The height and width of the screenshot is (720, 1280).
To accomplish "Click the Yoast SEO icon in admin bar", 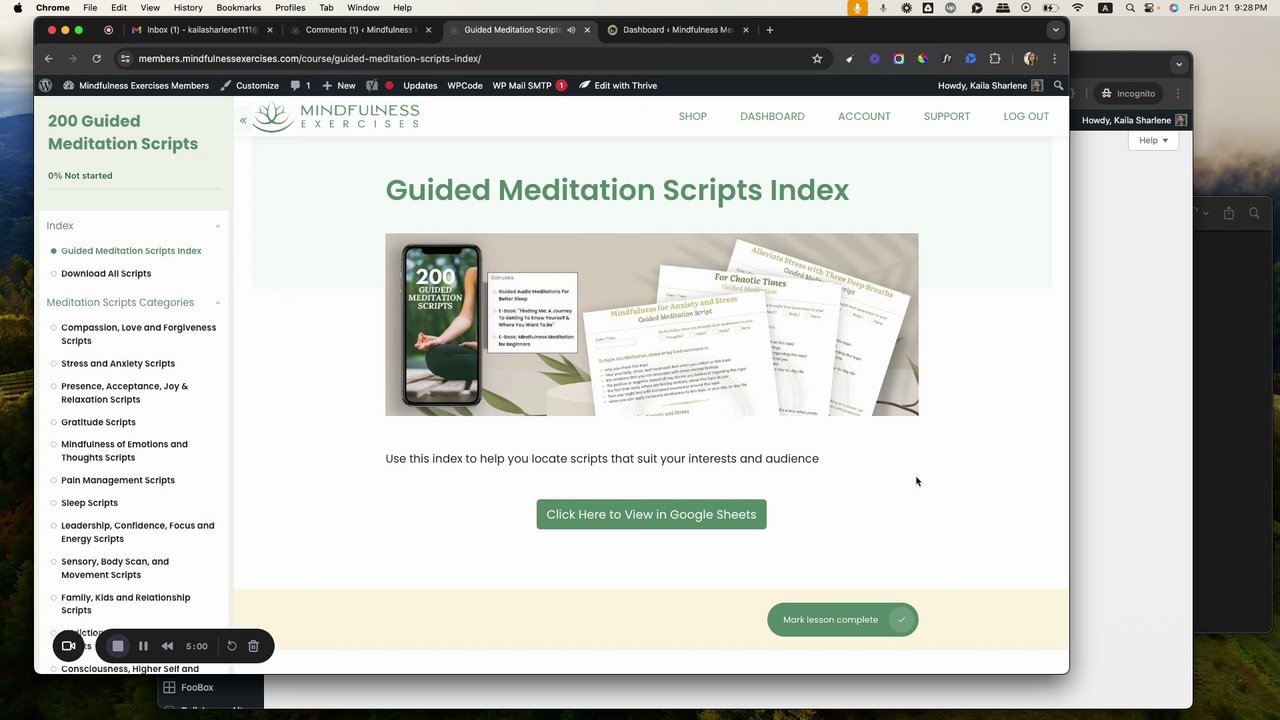I will tap(372, 86).
